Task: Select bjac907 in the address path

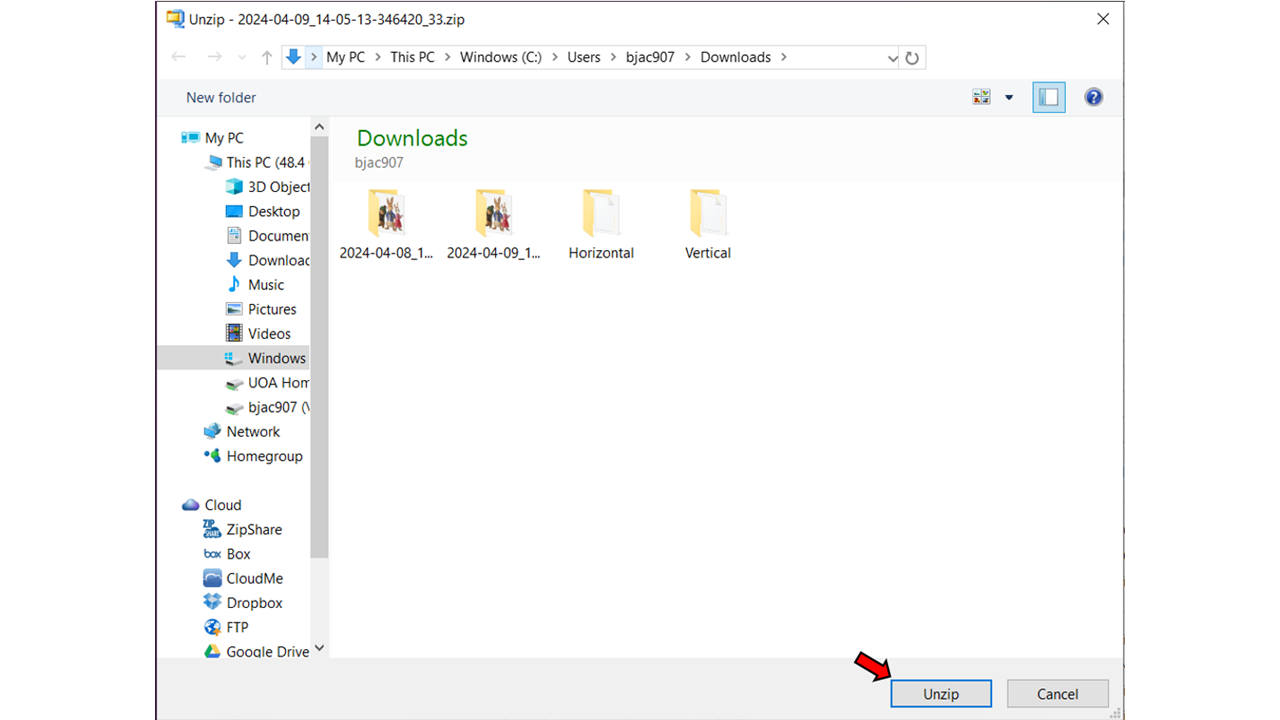Action: pyautogui.click(x=651, y=57)
